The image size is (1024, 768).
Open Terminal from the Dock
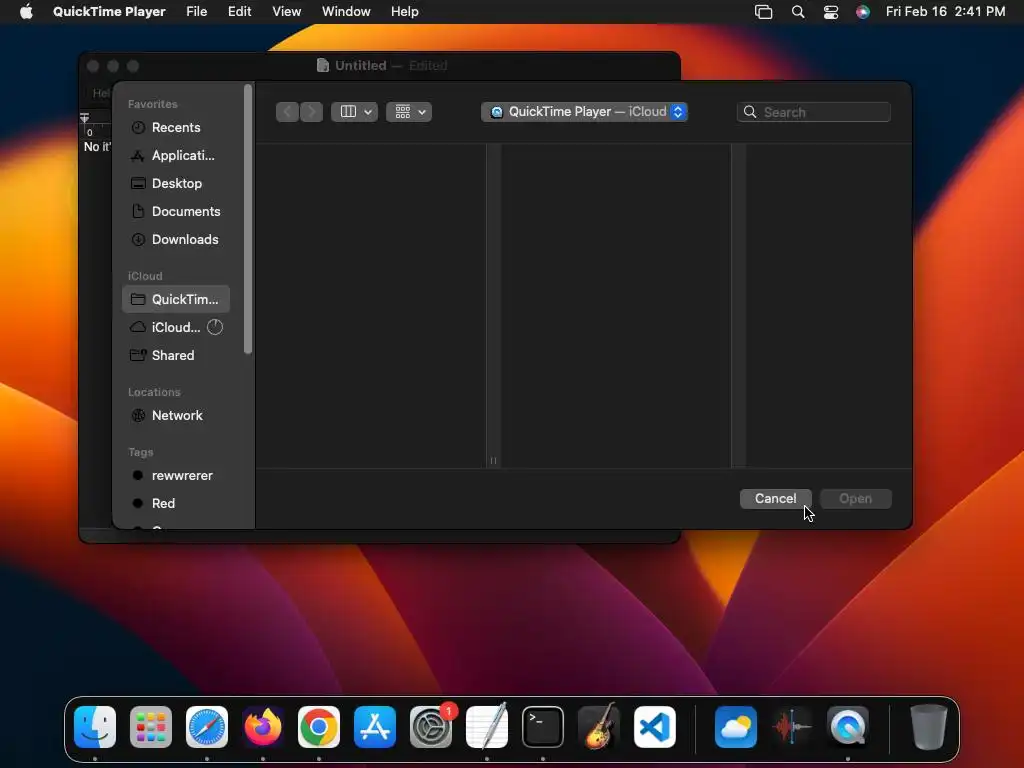coord(543,727)
